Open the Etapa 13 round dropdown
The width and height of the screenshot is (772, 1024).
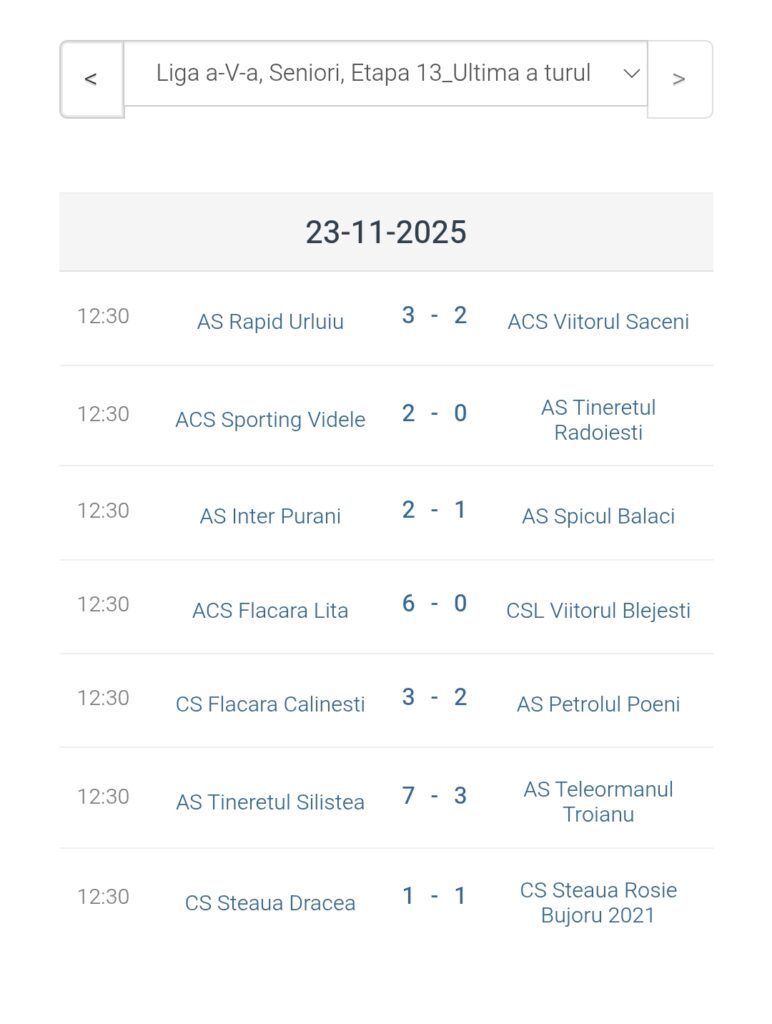click(385, 74)
